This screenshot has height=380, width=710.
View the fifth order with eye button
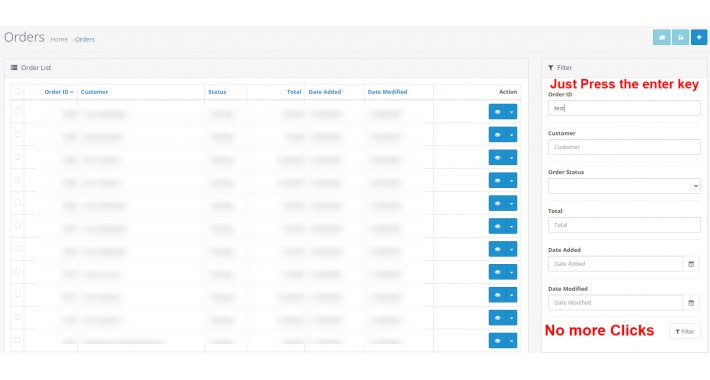497,203
